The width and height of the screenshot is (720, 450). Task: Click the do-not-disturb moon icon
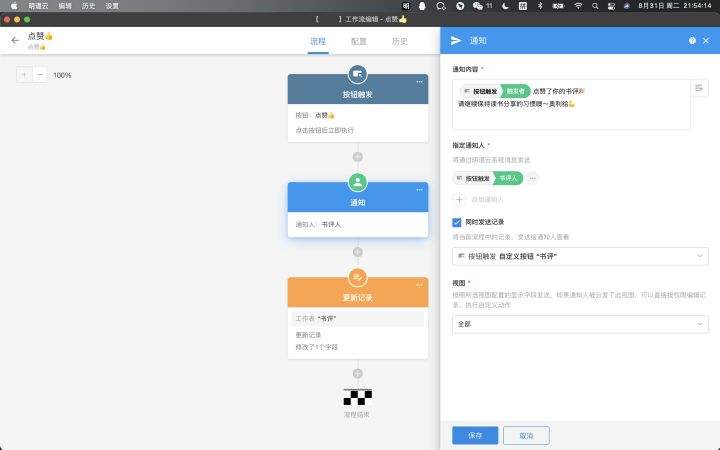(x=505, y=6)
